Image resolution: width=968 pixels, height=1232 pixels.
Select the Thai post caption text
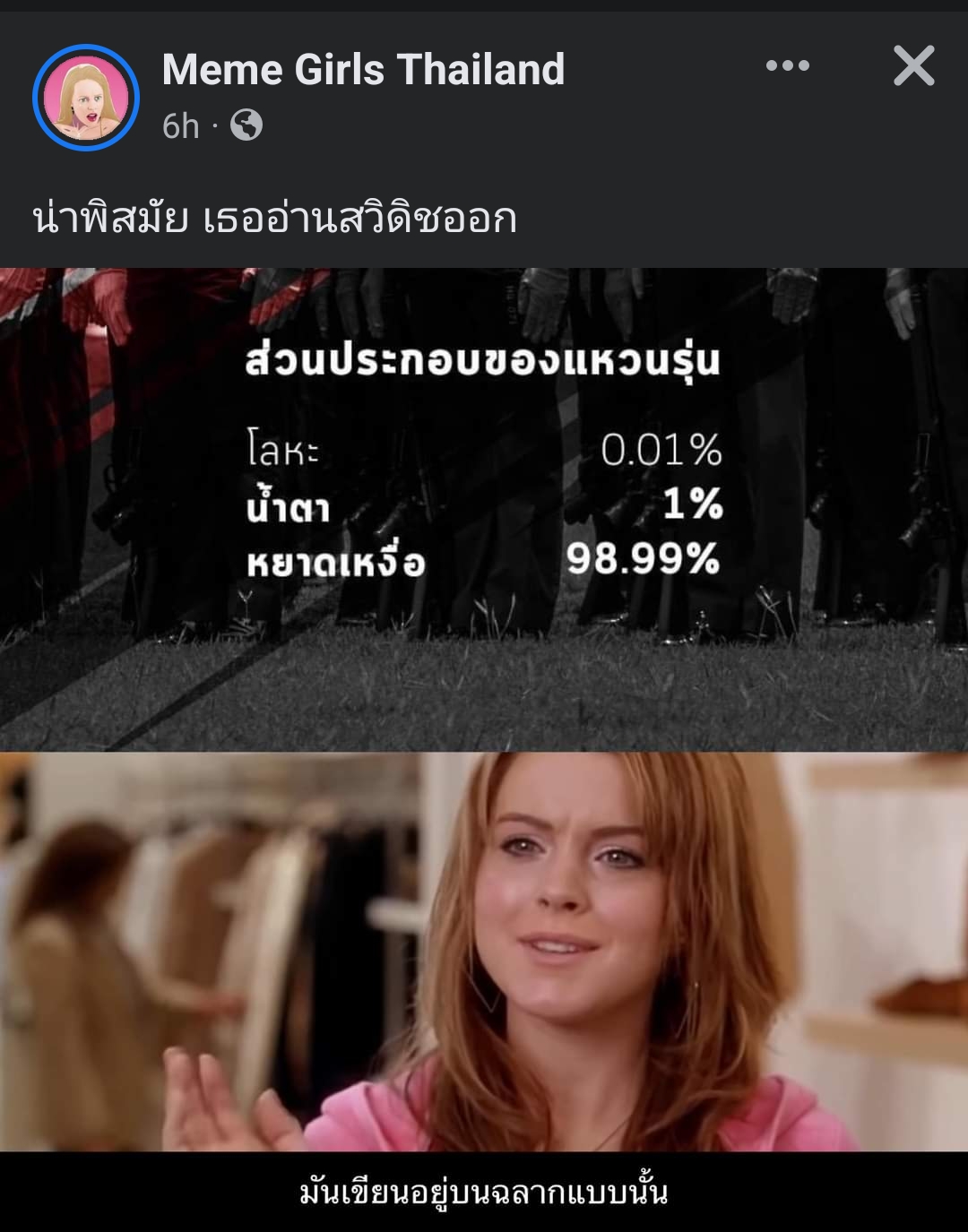click(274, 218)
